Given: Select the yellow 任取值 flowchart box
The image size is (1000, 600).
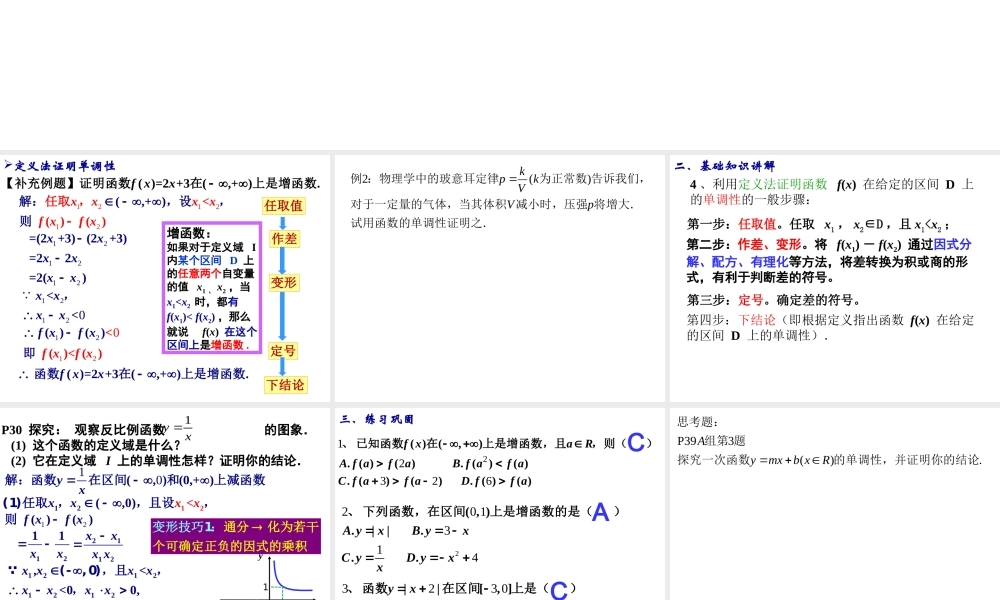Looking at the screenshot, I should tap(284, 205).
